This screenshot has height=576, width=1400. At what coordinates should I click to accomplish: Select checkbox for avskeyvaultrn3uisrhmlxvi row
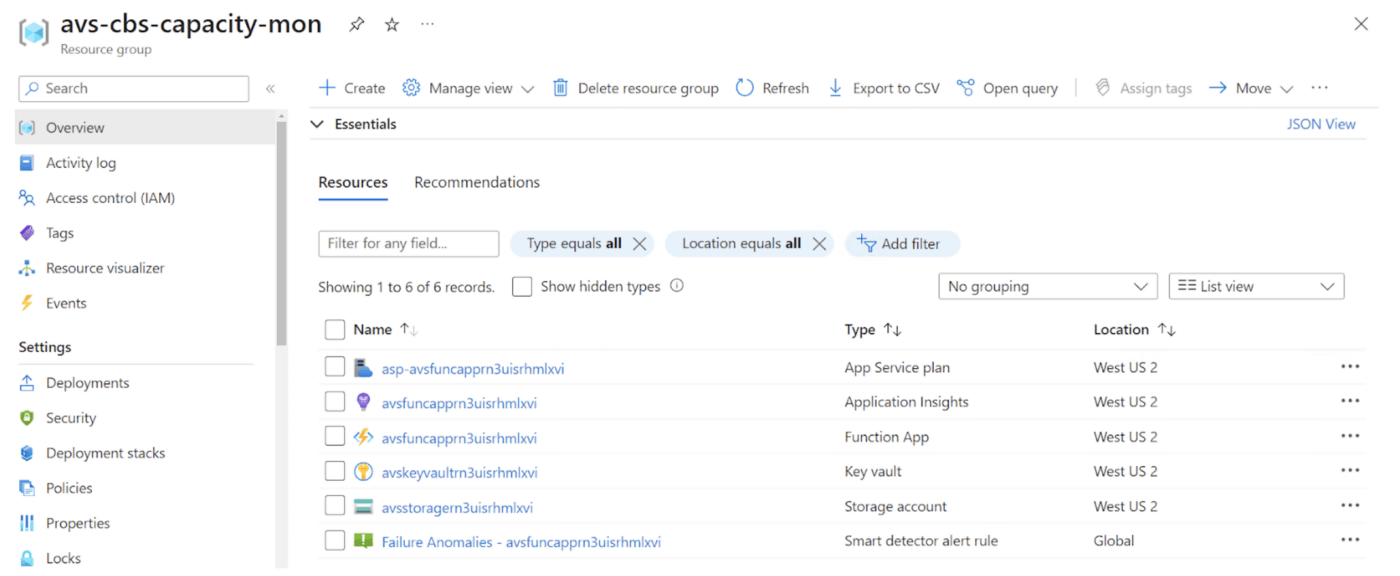point(335,471)
